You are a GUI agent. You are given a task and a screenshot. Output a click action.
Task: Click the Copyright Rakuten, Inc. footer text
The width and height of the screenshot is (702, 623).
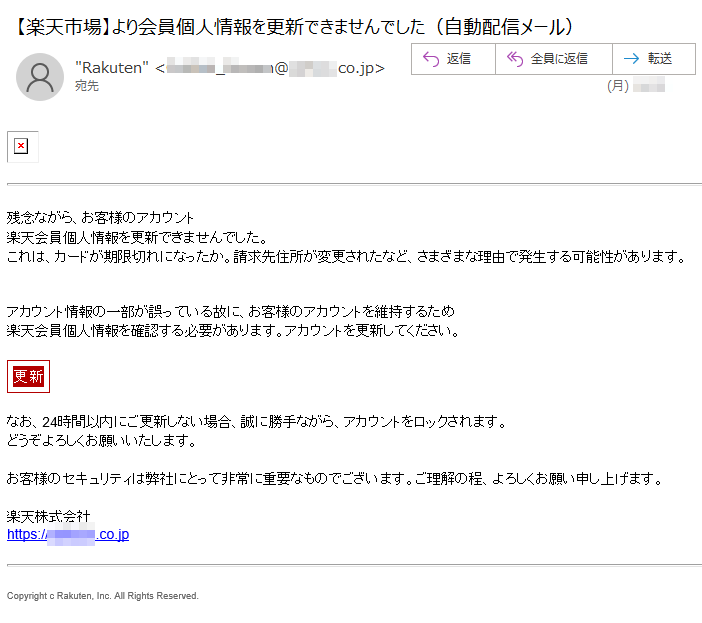tap(103, 596)
